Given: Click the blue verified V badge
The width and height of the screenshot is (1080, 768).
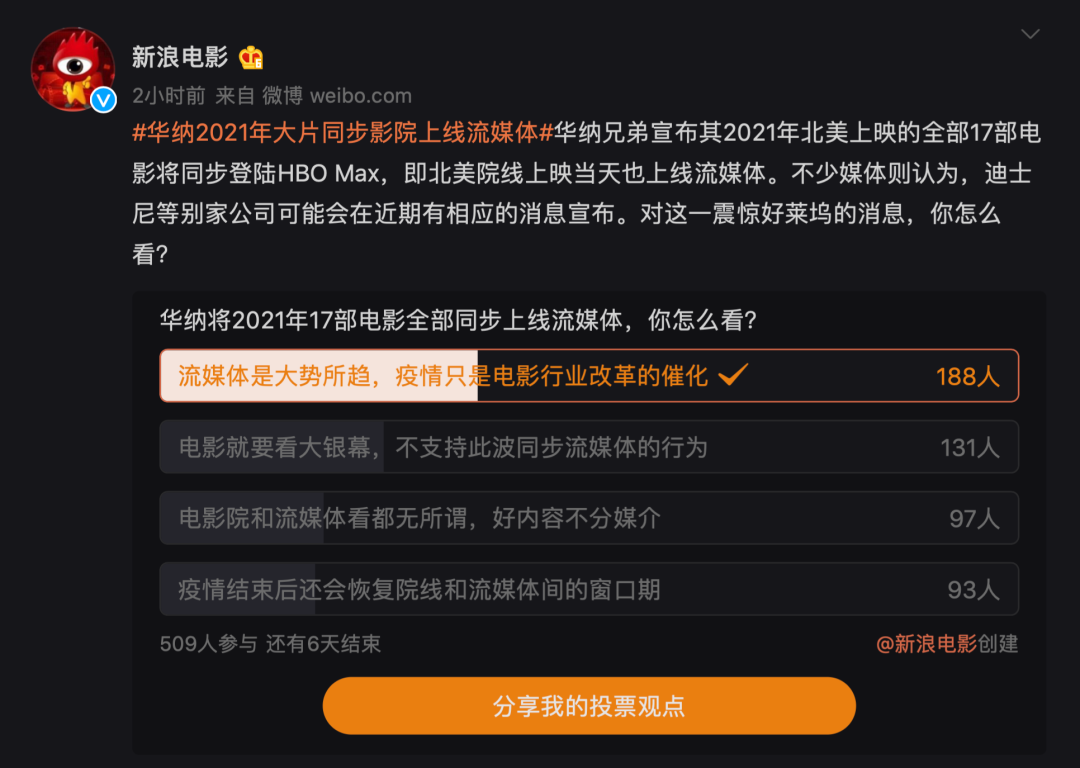Looking at the screenshot, I should 103,99.
